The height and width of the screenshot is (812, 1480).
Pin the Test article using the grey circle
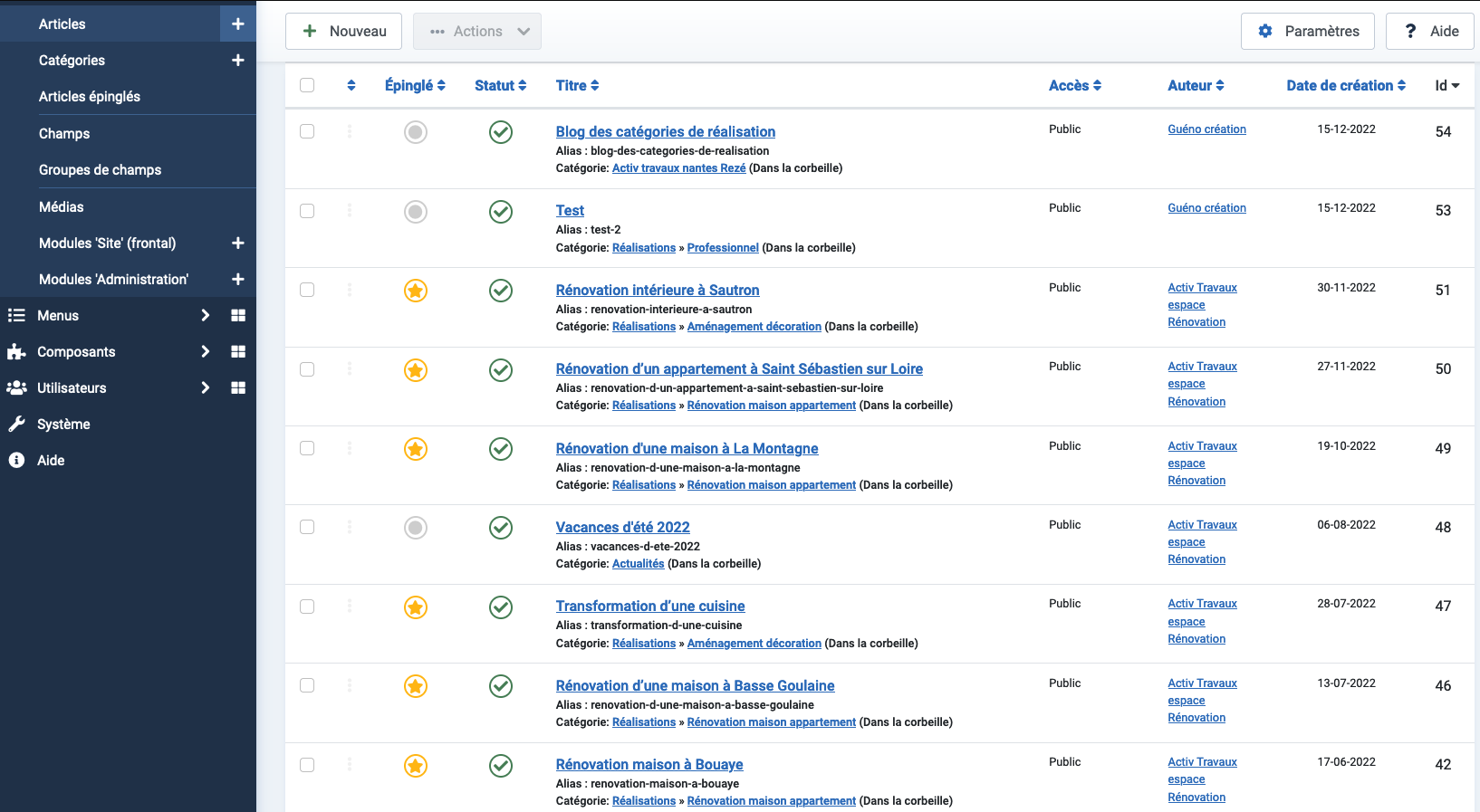tap(416, 212)
